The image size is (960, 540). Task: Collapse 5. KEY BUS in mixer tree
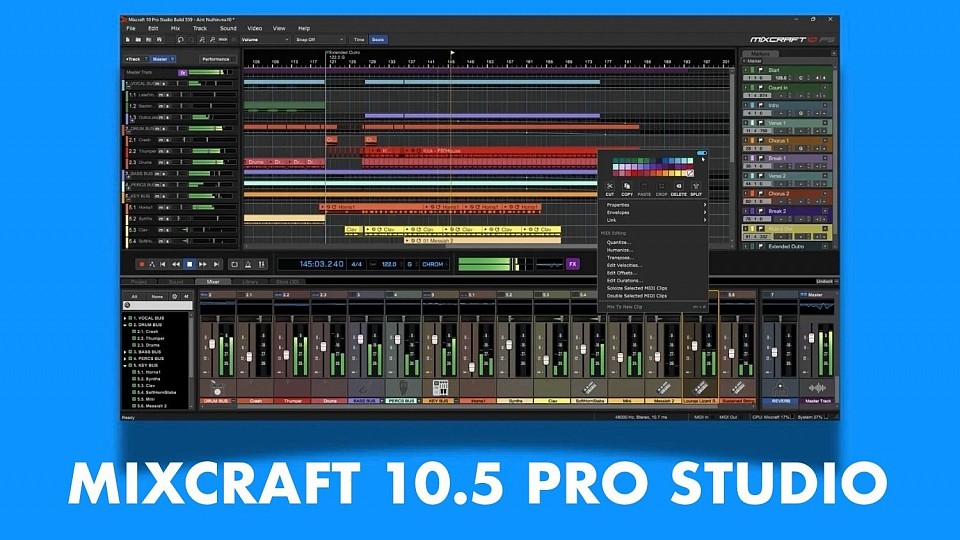[x=126, y=366]
